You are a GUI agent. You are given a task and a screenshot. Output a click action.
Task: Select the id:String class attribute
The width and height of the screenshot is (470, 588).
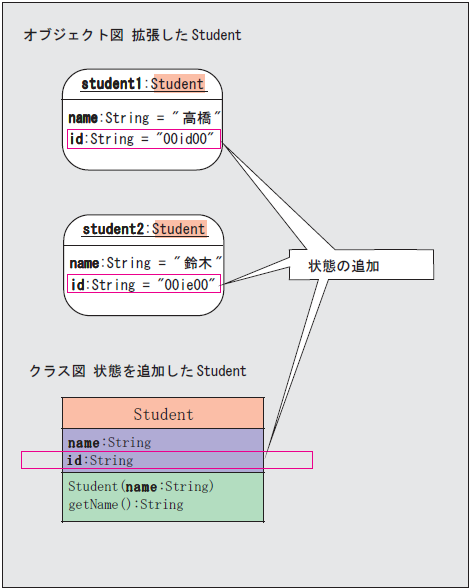pos(100,460)
